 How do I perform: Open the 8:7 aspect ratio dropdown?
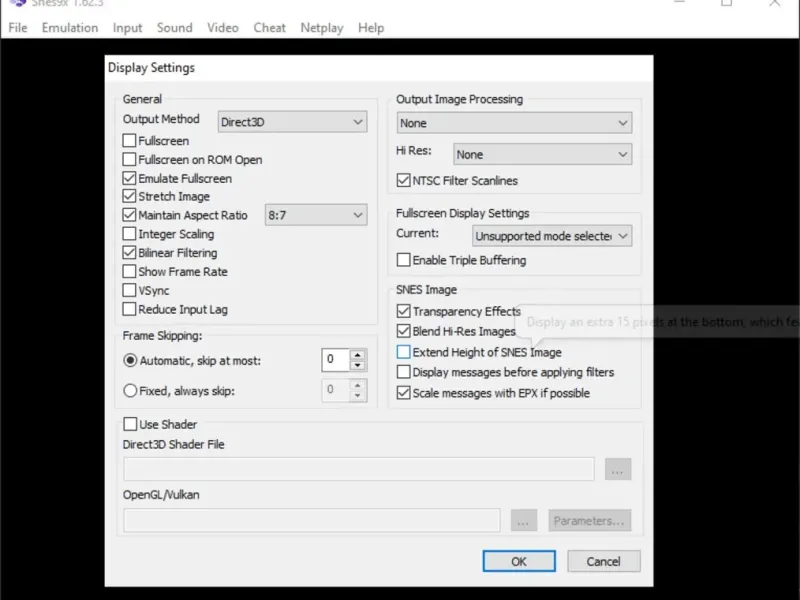tap(316, 215)
